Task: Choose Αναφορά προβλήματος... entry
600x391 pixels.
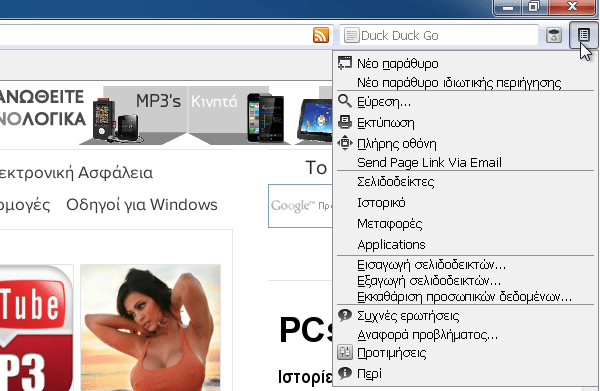Action: (465, 335)
